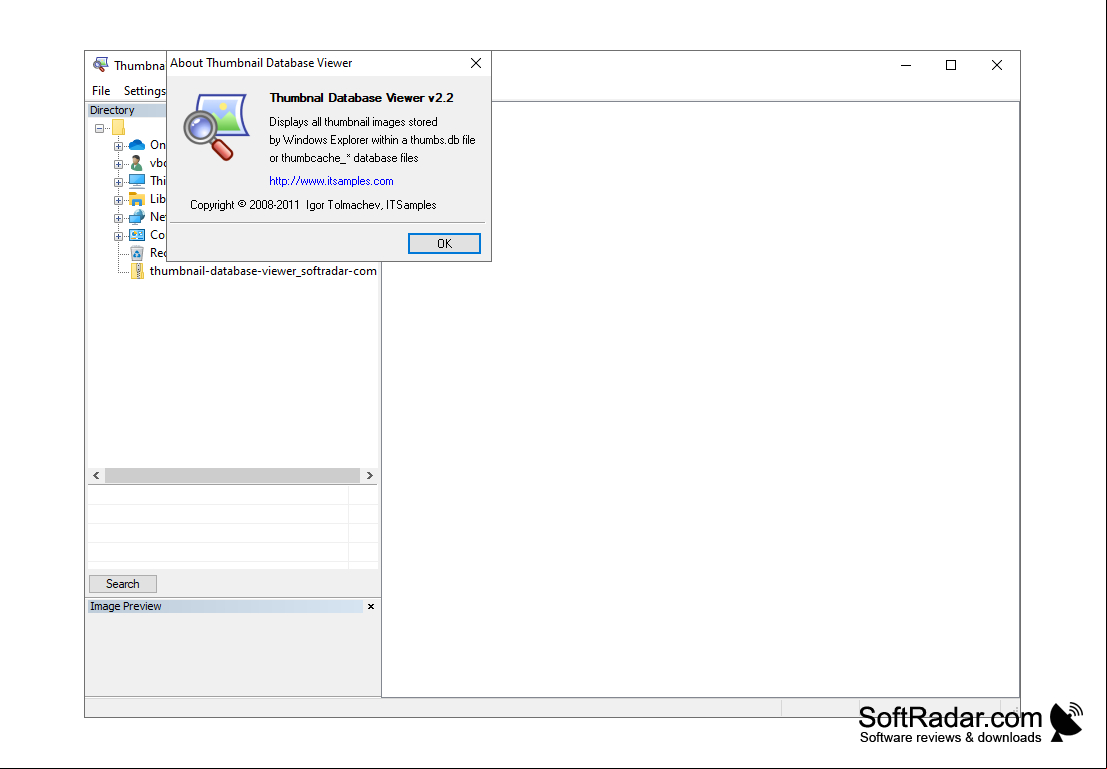
Task: Open the itsamples.com website link
Action: pyautogui.click(x=331, y=181)
